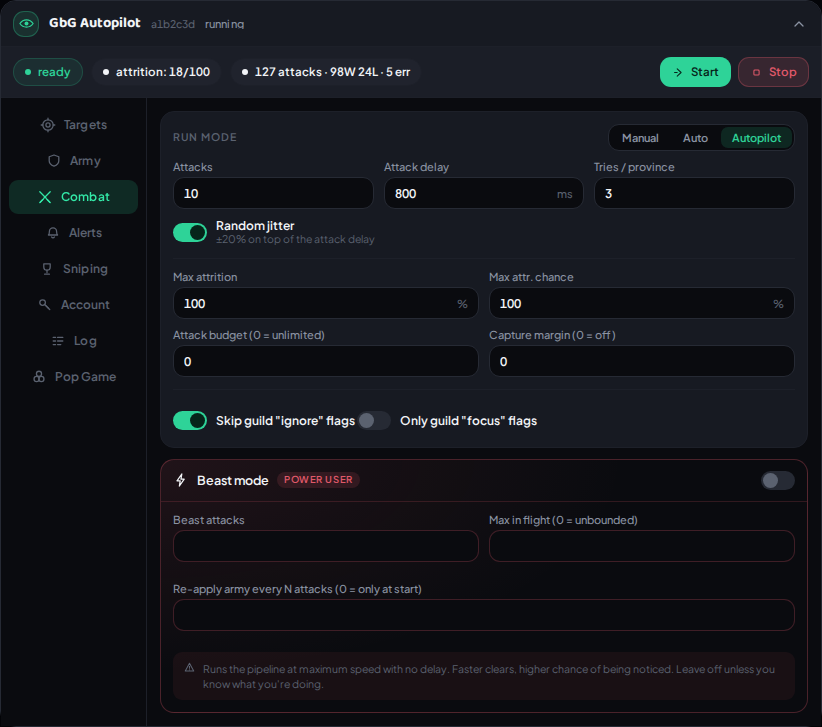Click the "attrition: 18/100" status chip
822x727 pixels.
click(x=156, y=72)
